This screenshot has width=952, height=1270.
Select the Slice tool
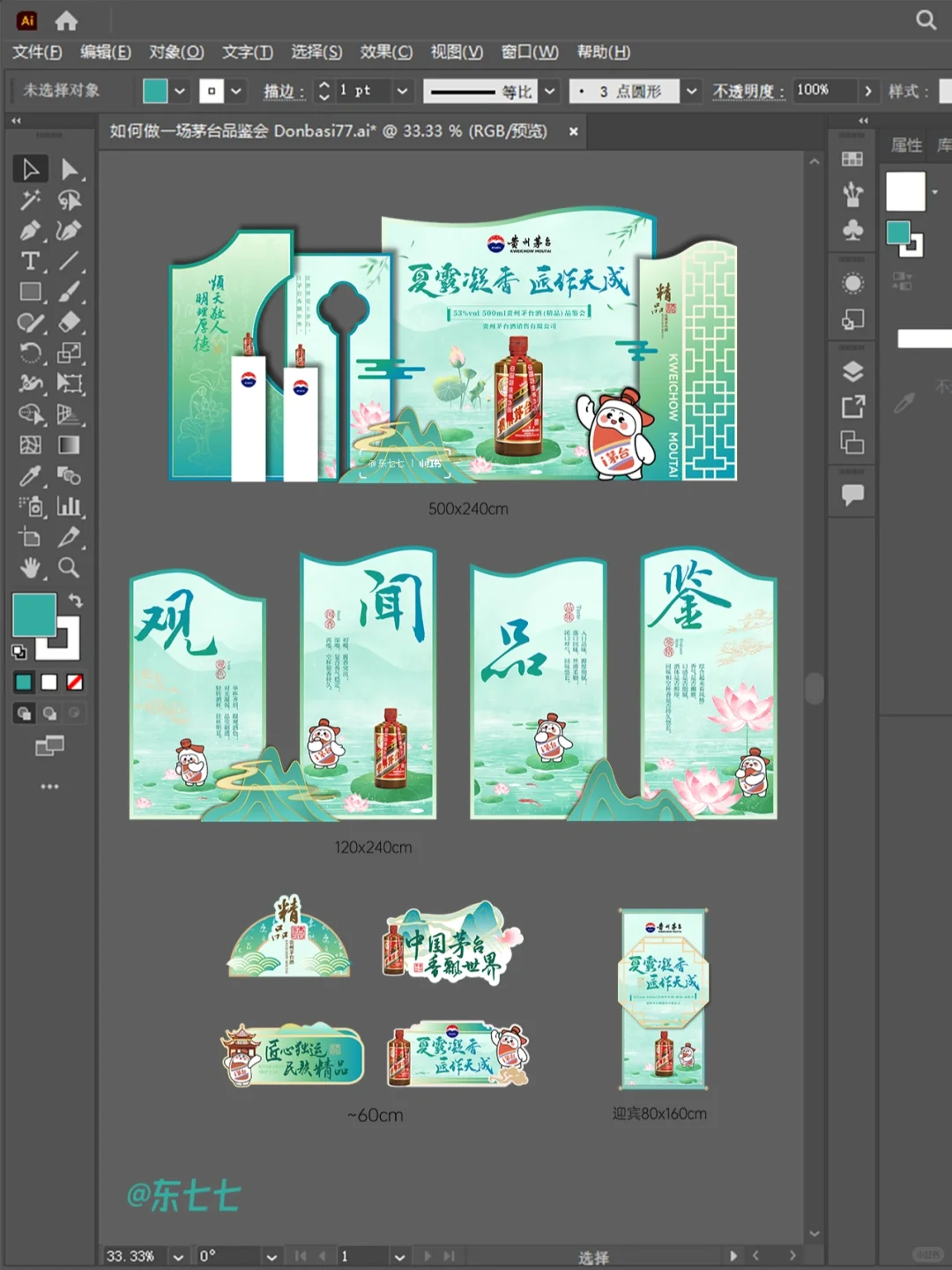tap(69, 537)
